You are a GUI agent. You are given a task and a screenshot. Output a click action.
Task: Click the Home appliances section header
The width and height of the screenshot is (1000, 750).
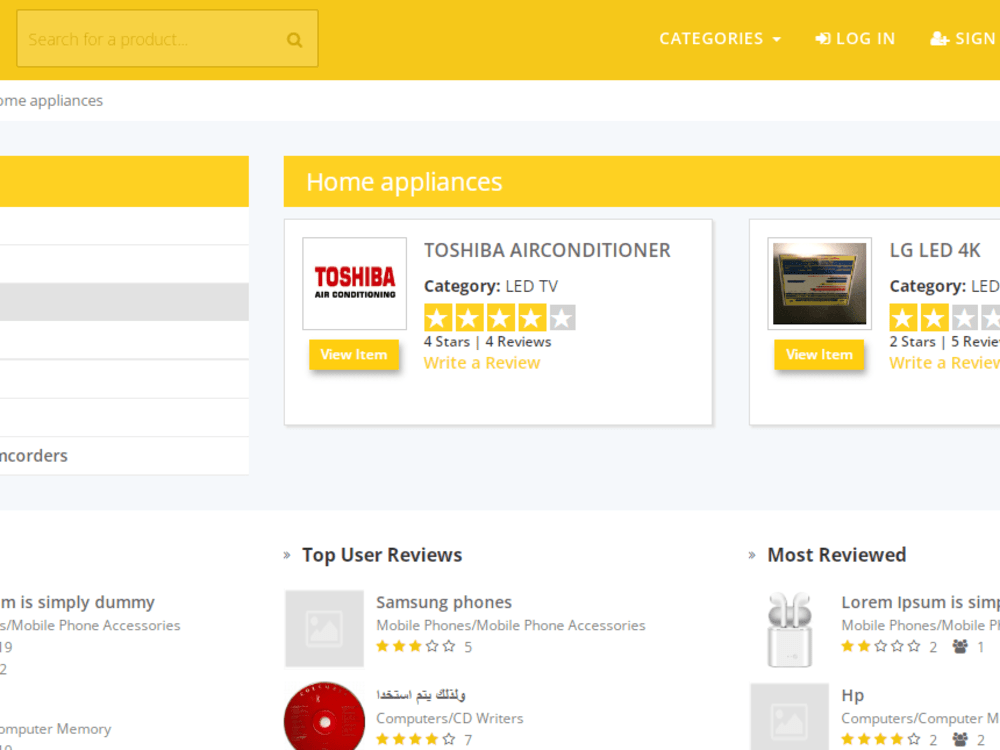click(642, 182)
